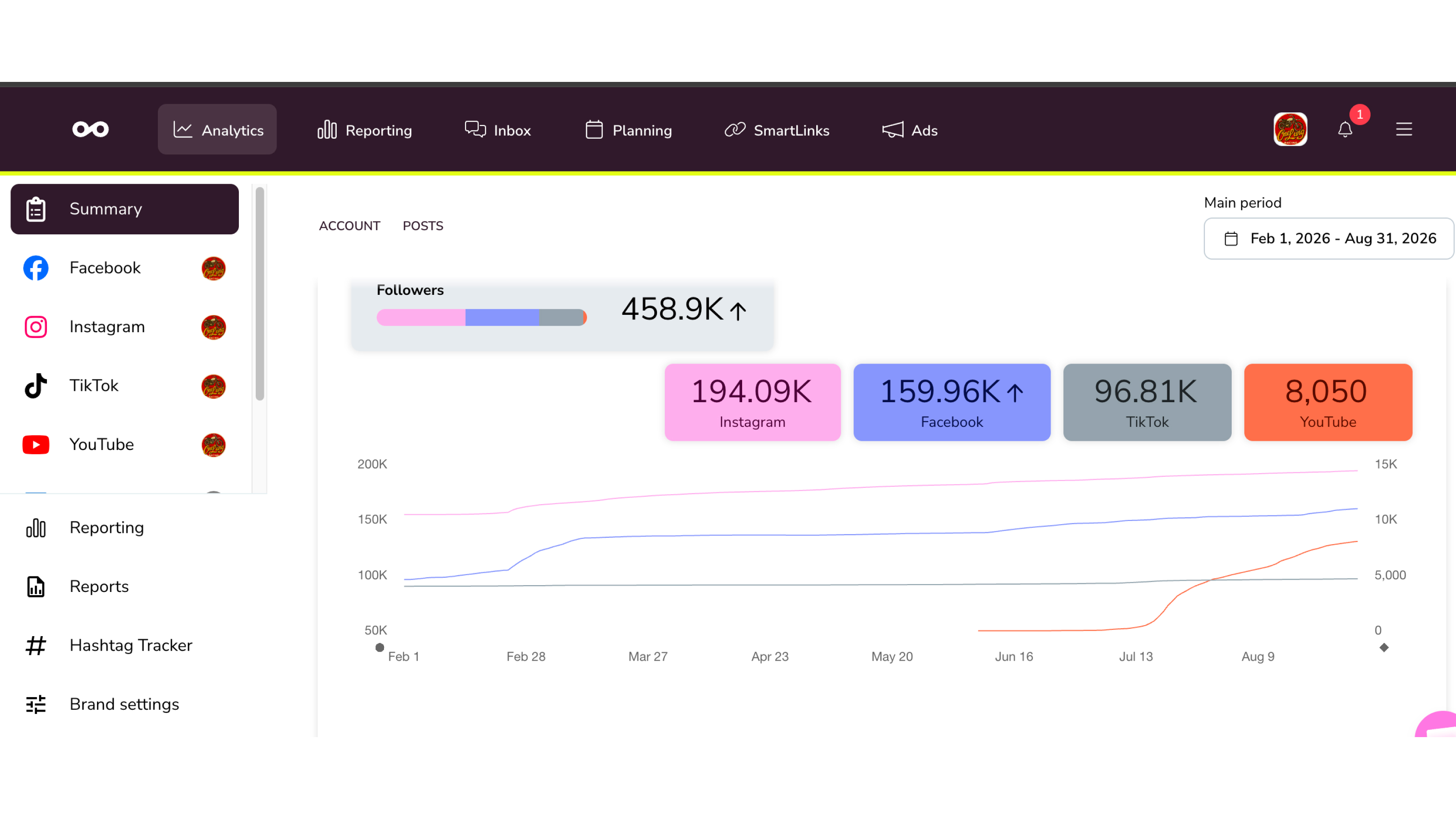Switch to the POSTS tab
Image resolution: width=1456 pixels, height=819 pixels.
[x=423, y=226]
